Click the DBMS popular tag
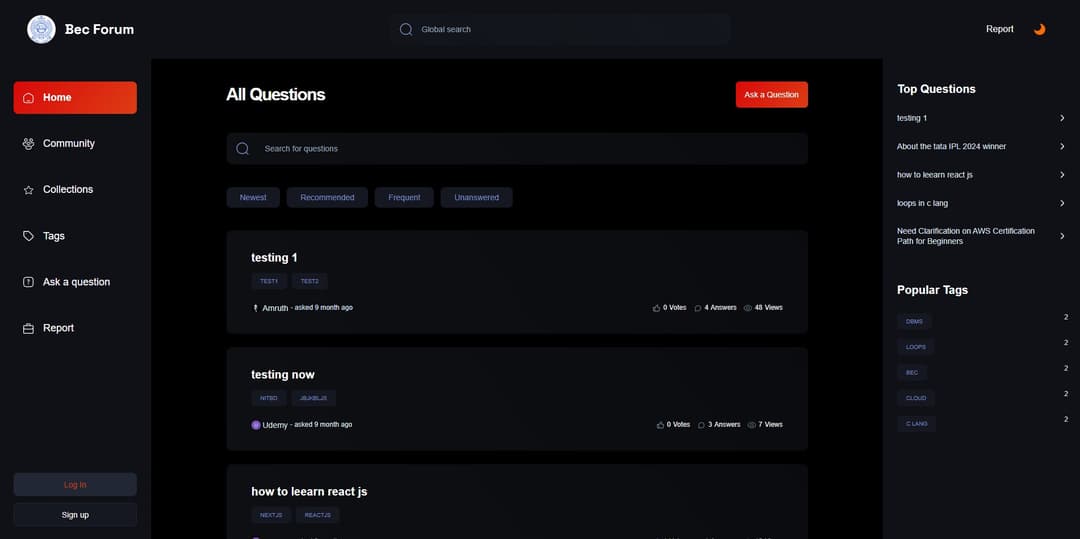Screen dimensions: 1080x539 point(914,322)
